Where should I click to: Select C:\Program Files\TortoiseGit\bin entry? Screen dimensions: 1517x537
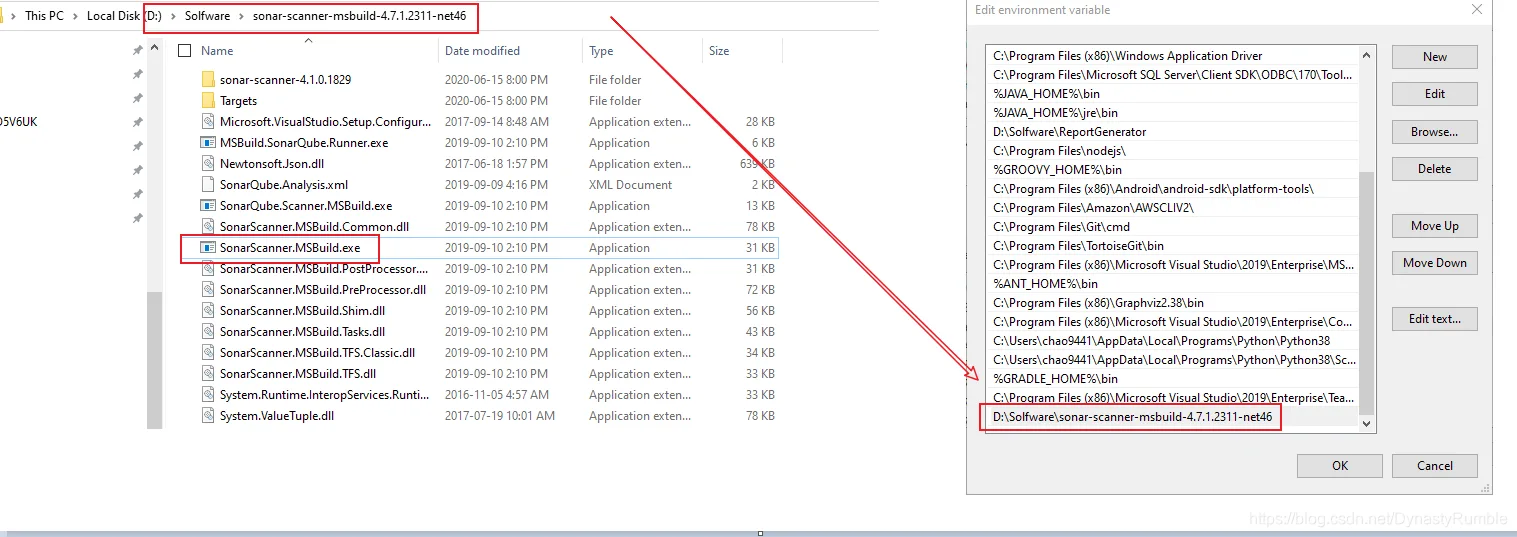[1171, 246]
